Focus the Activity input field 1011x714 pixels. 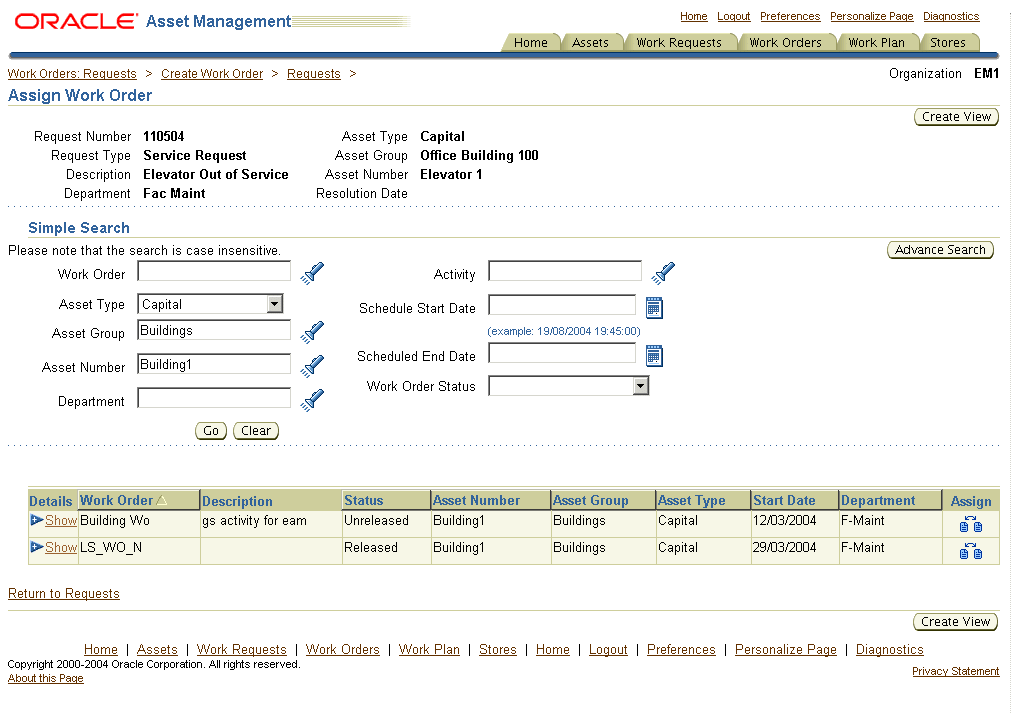click(565, 271)
